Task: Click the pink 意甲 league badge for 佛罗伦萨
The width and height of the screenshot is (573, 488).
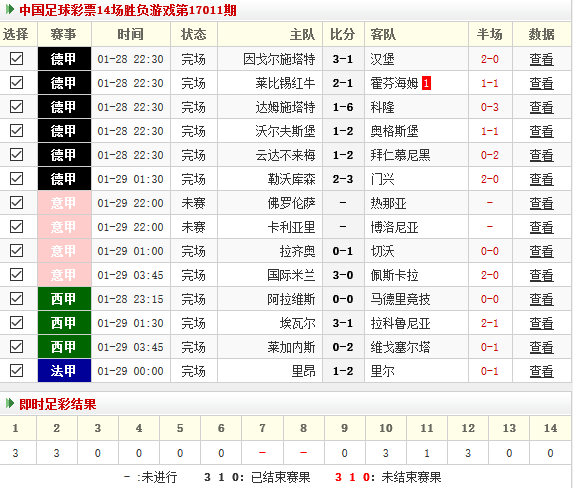Action: (x=64, y=203)
